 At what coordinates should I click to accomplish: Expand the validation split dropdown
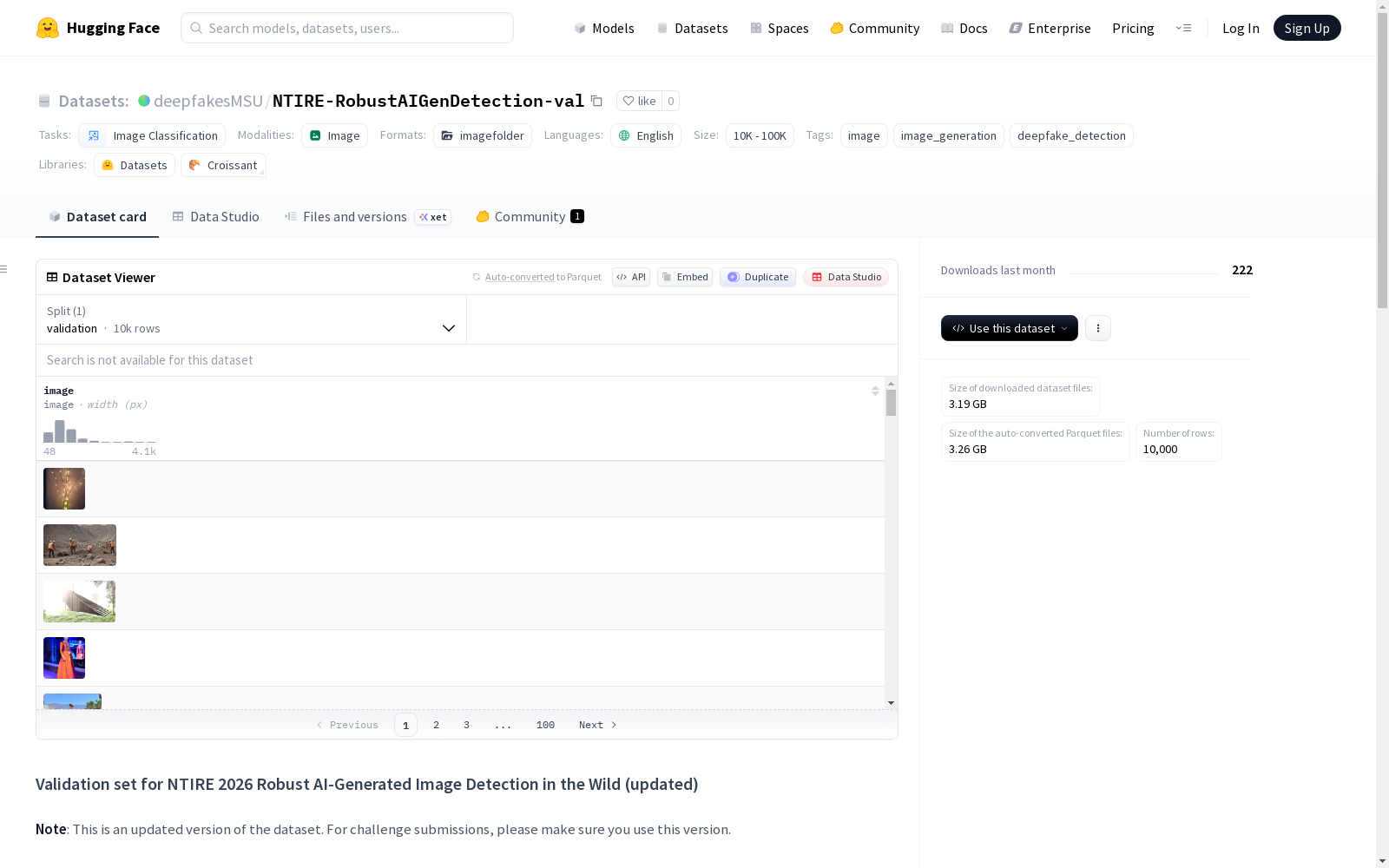tap(251, 319)
